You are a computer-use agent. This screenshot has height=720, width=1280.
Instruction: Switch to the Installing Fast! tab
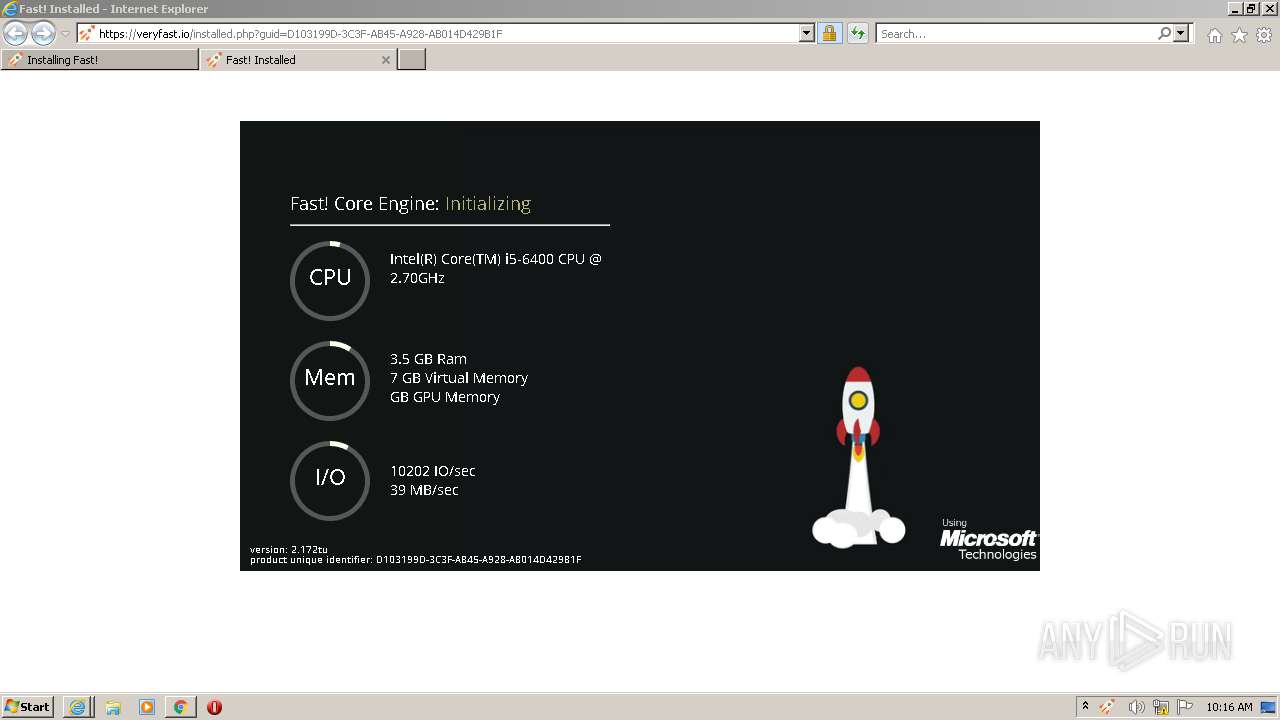99,60
